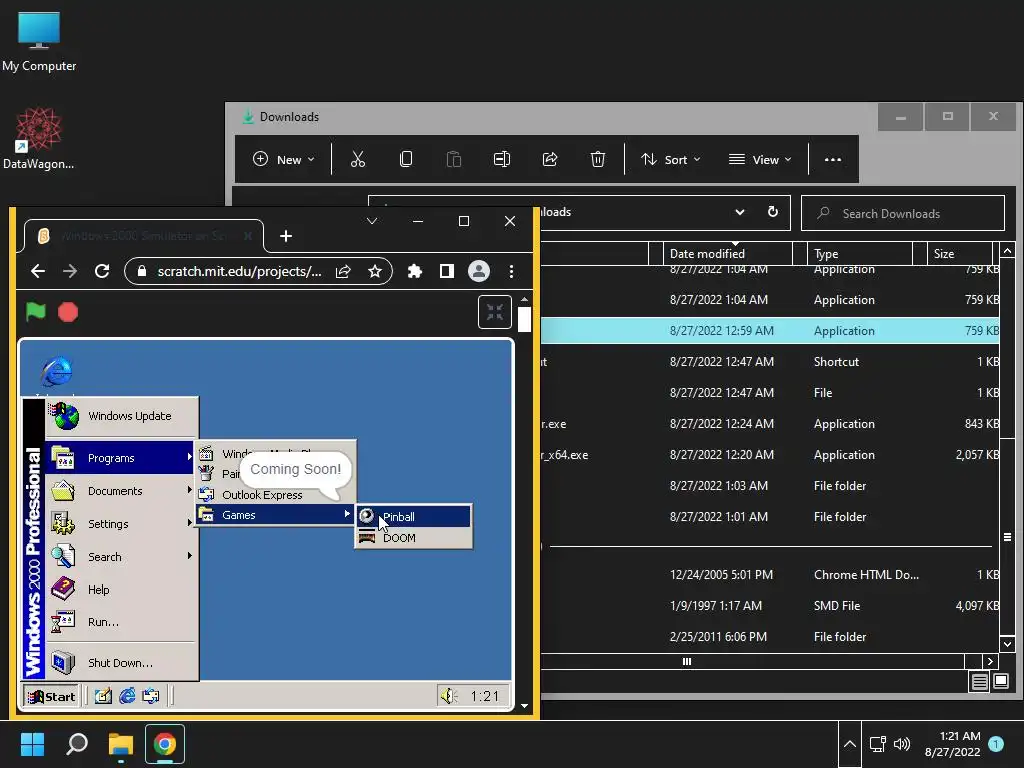
Task: Launch the Pinball game
Action: 413,517
